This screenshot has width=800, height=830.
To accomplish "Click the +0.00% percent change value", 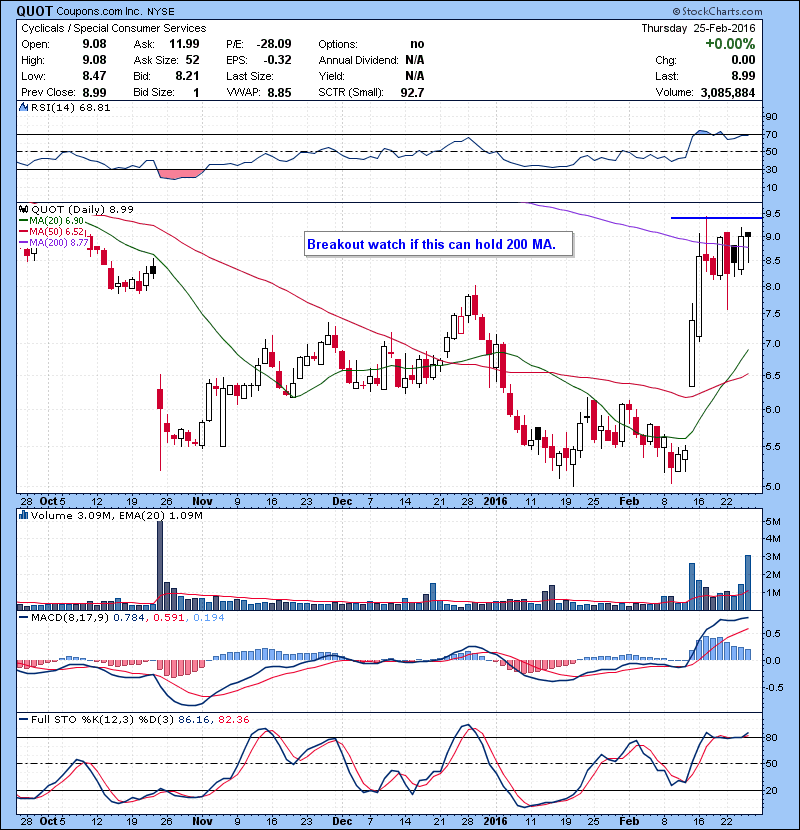I will [730, 43].
